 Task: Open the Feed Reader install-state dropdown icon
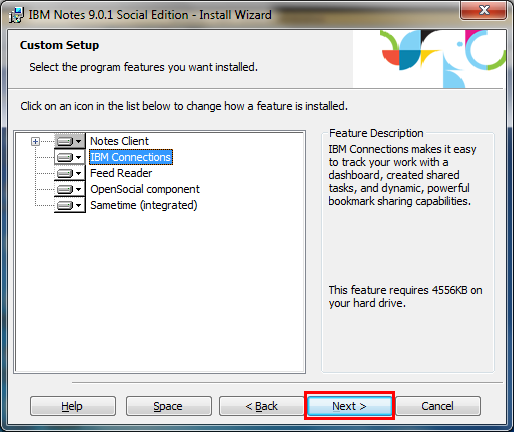70,173
